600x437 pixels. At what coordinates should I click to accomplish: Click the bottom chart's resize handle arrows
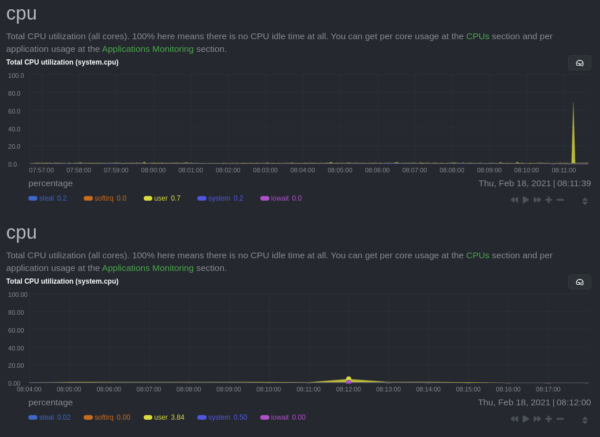click(583, 418)
